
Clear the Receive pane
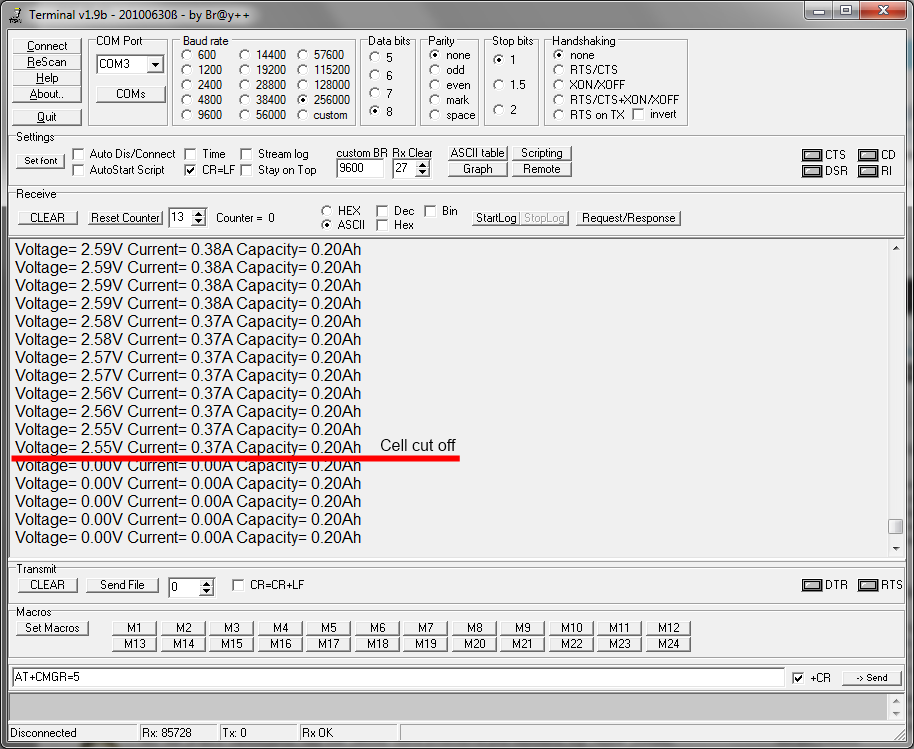47,218
